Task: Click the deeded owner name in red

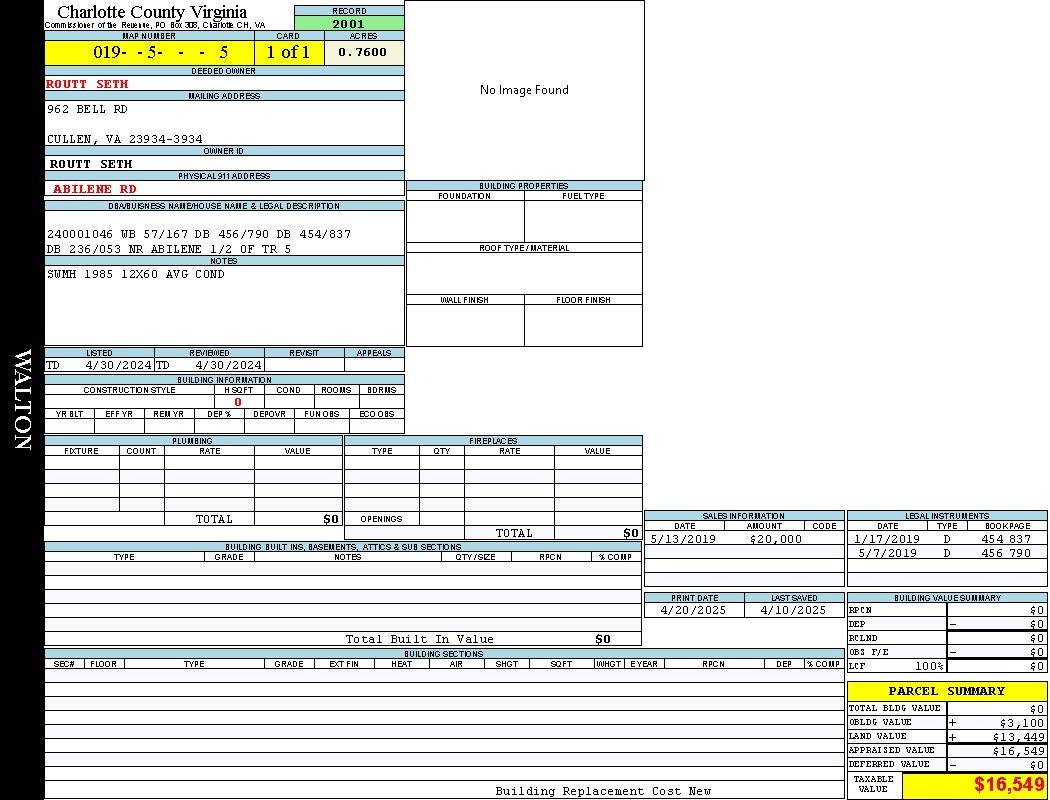Action: [88, 84]
